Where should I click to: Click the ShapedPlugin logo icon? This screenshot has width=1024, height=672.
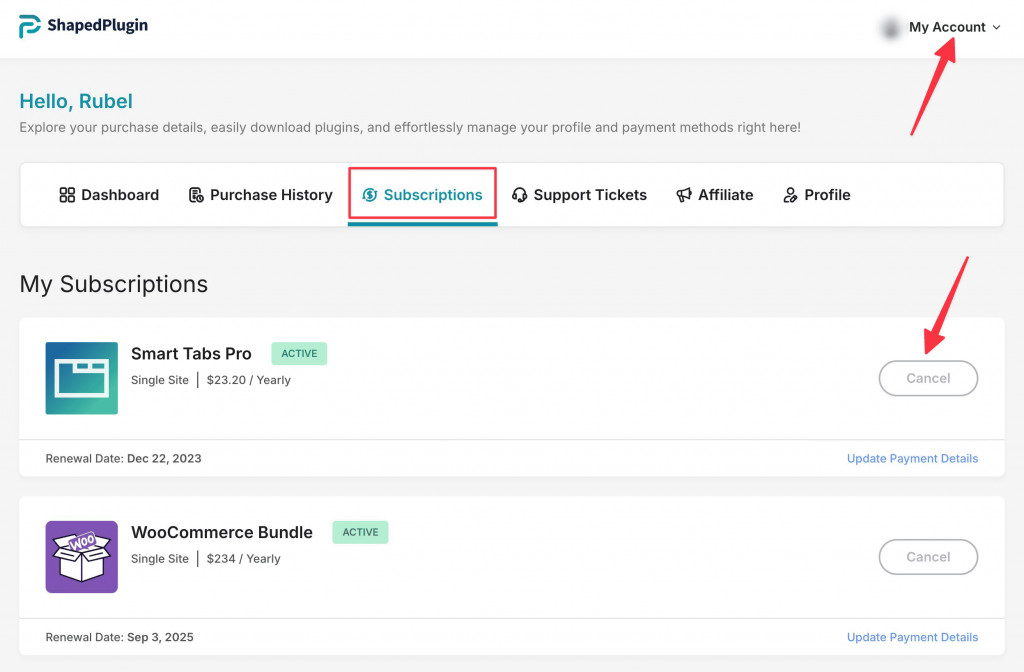30,26
